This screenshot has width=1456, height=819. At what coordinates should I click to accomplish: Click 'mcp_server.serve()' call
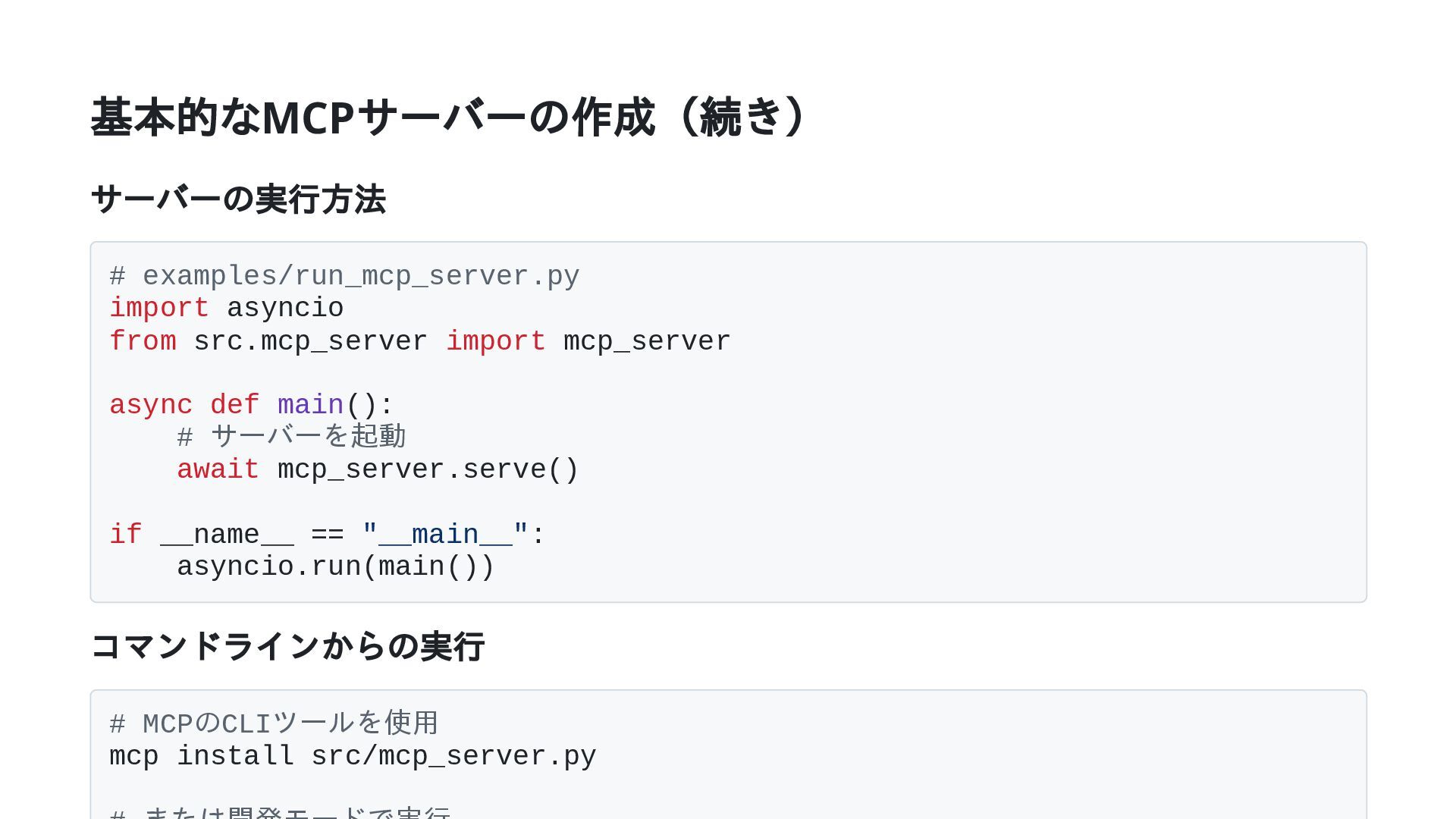428,469
